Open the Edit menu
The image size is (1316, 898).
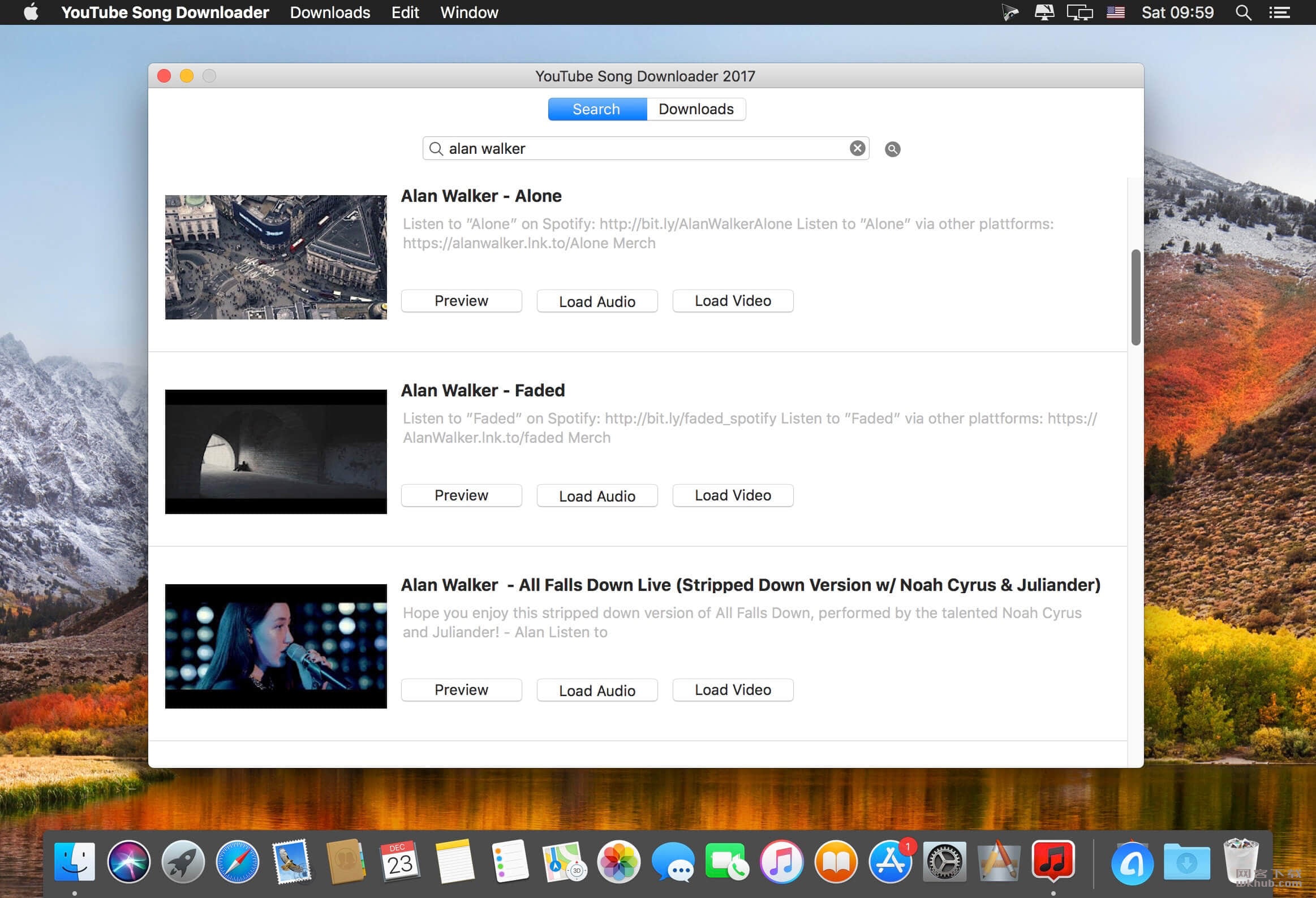pyautogui.click(x=406, y=12)
